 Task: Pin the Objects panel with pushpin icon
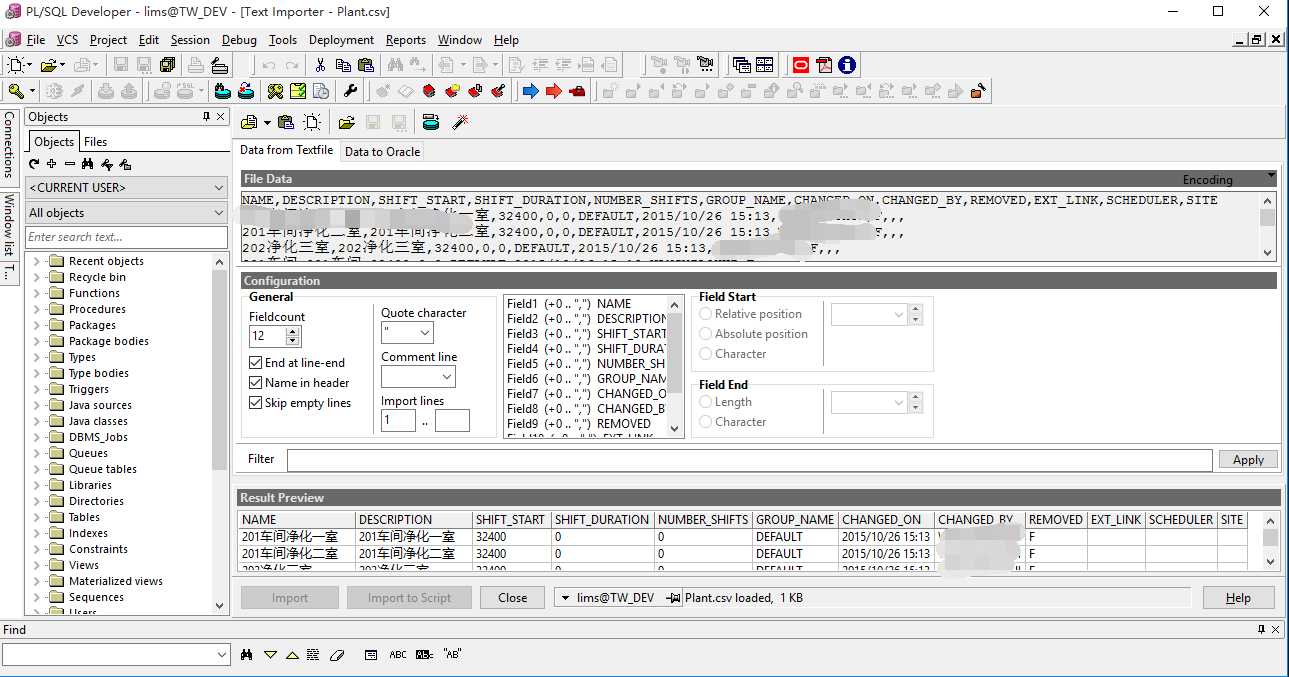pyautogui.click(x=207, y=117)
